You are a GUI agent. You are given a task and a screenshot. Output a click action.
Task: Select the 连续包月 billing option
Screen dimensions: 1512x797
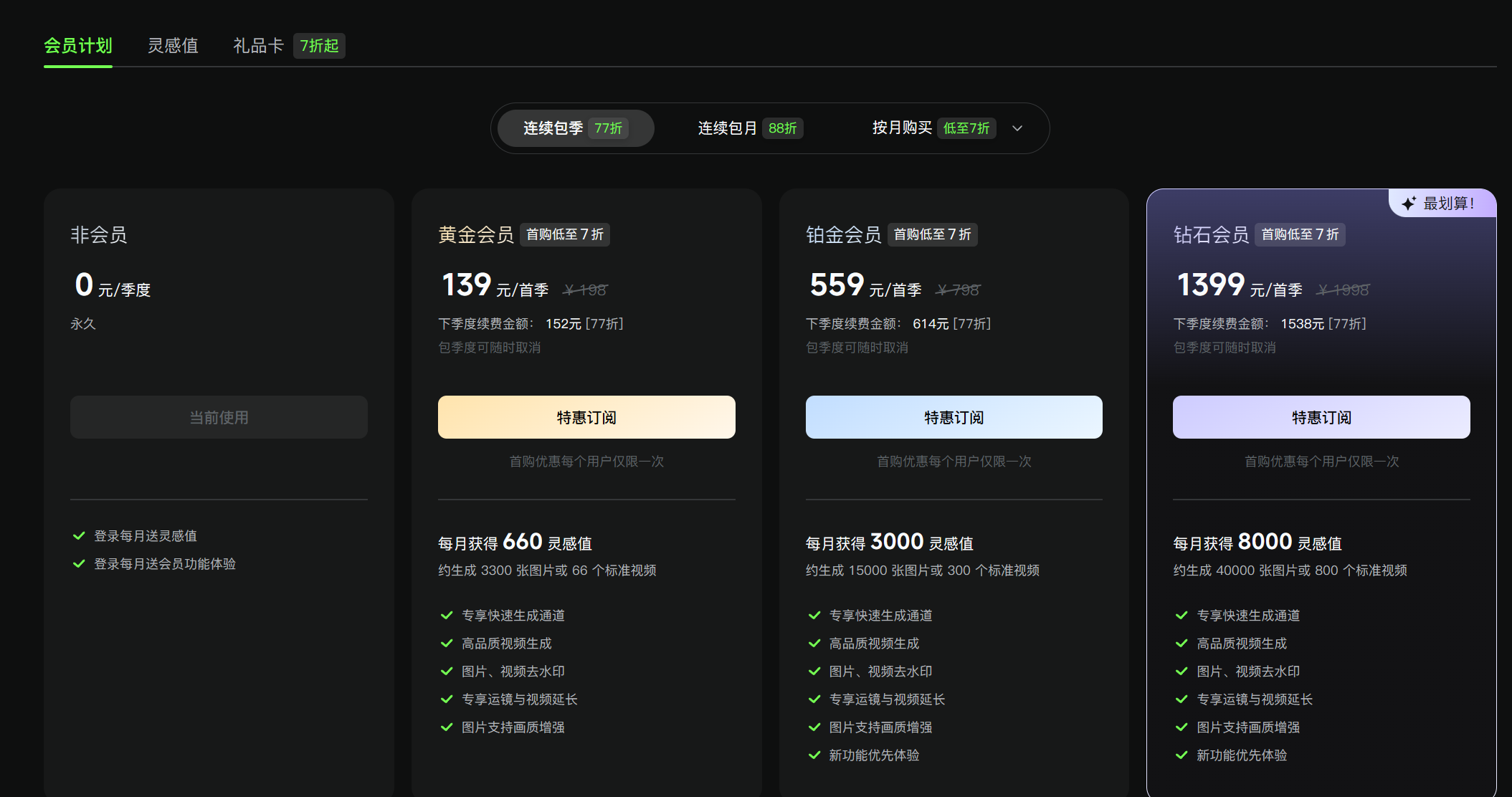[751, 128]
